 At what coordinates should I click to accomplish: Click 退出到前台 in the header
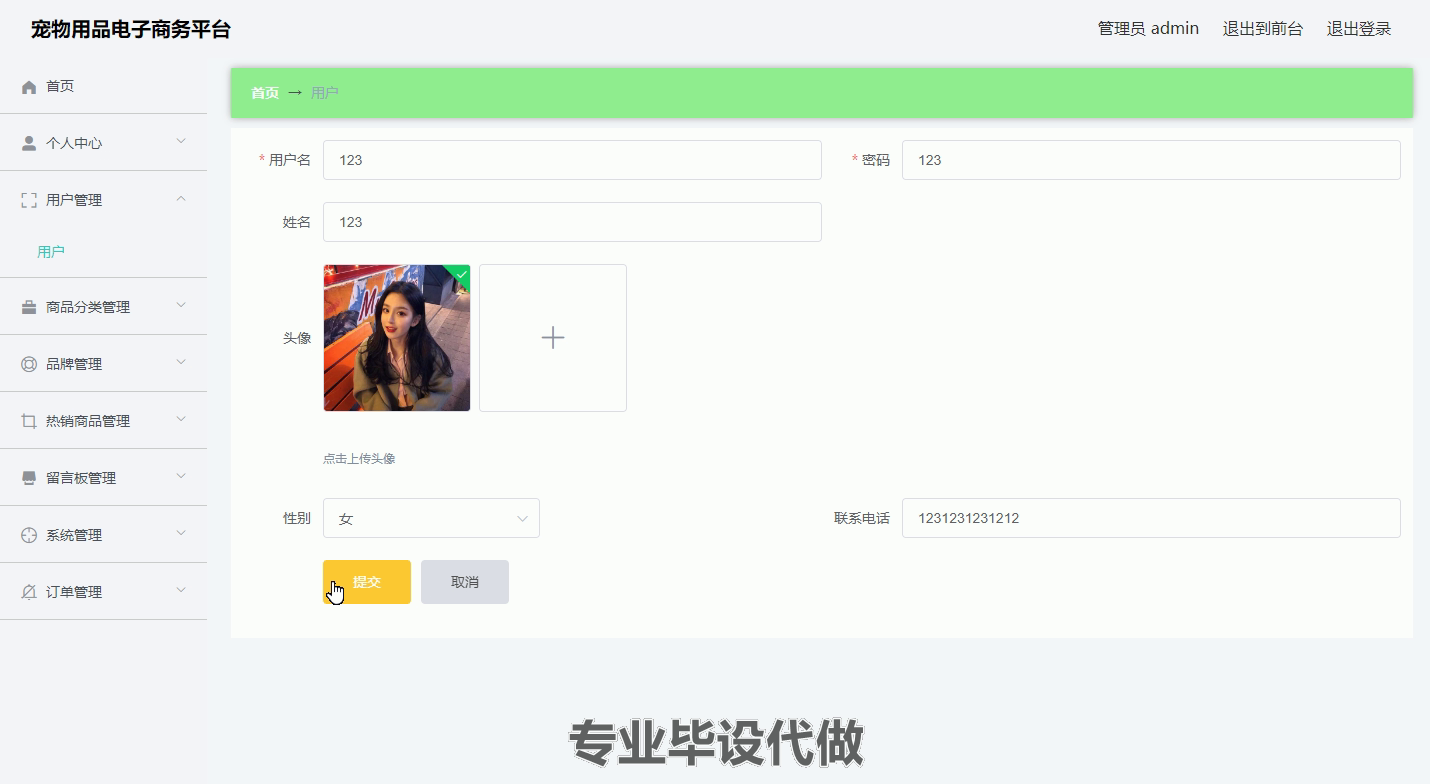(1263, 29)
